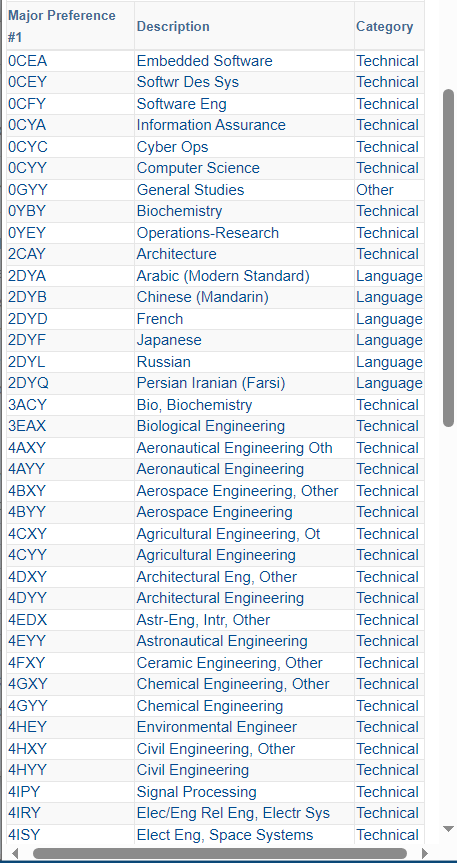Click the Astronautical Engineering entry
This screenshot has height=863, width=457.
pyautogui.click(x=222, y=641)
